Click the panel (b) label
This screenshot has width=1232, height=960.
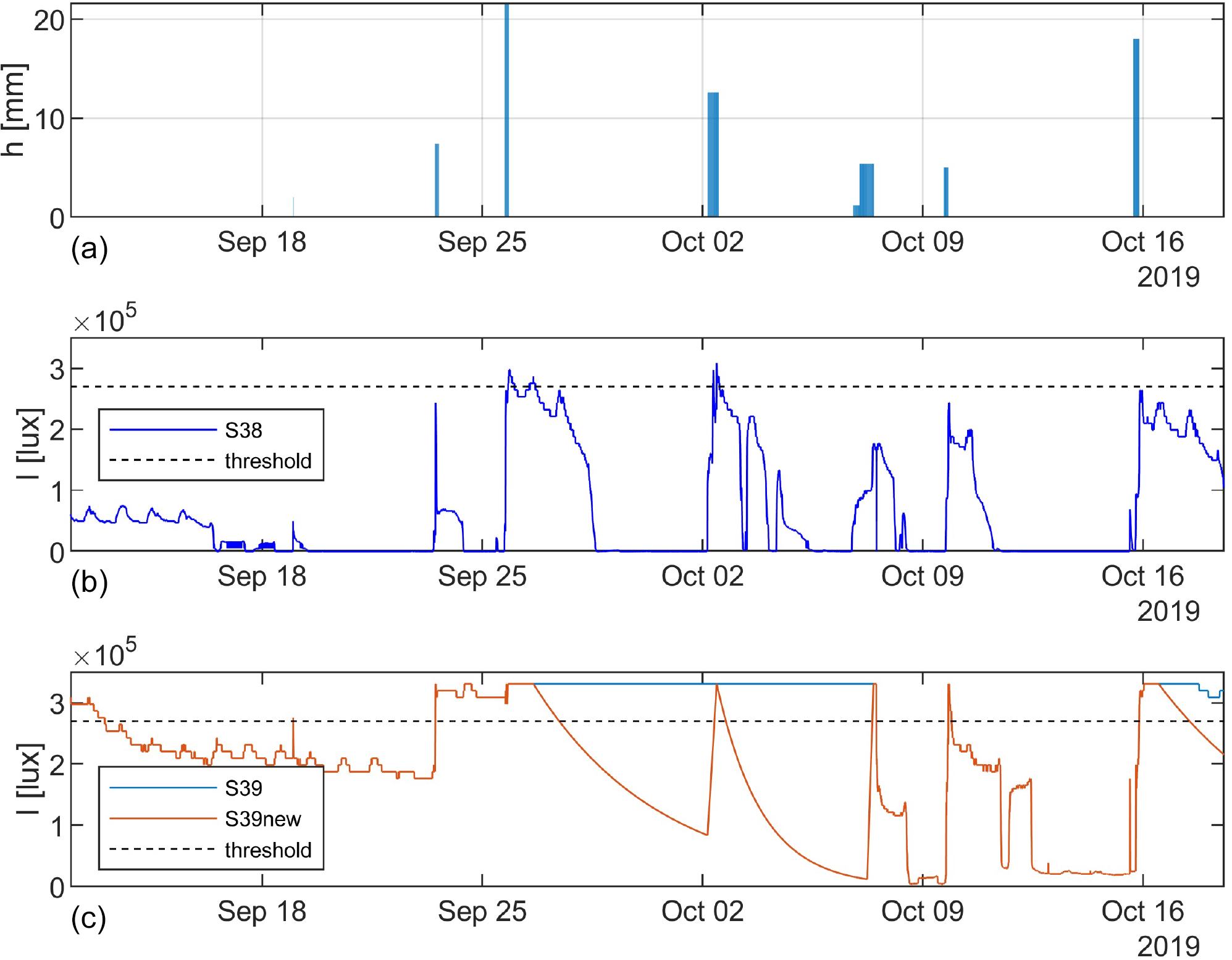[90, 583]
